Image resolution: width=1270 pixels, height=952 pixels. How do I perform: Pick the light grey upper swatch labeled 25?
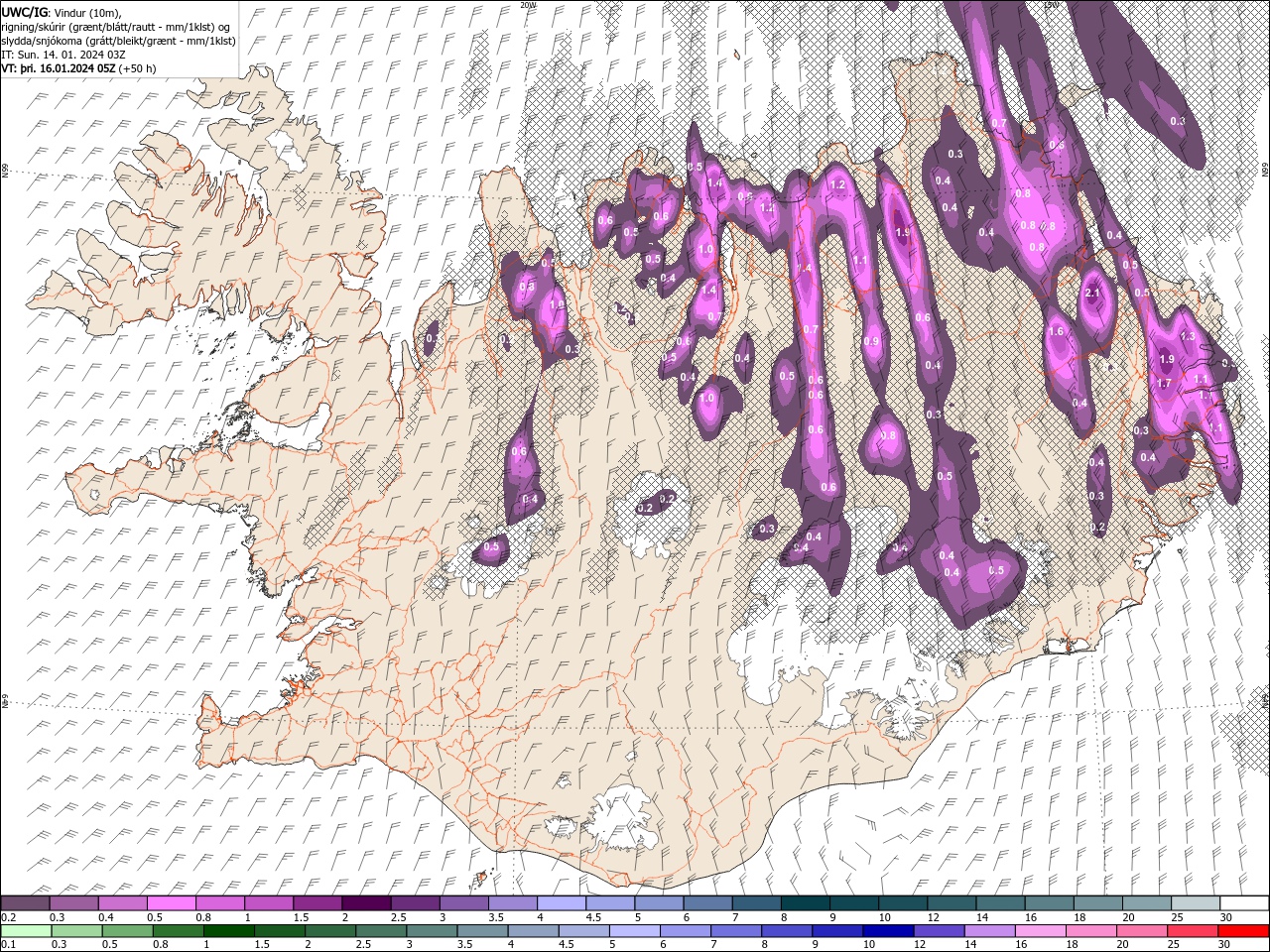(1196, 903)
